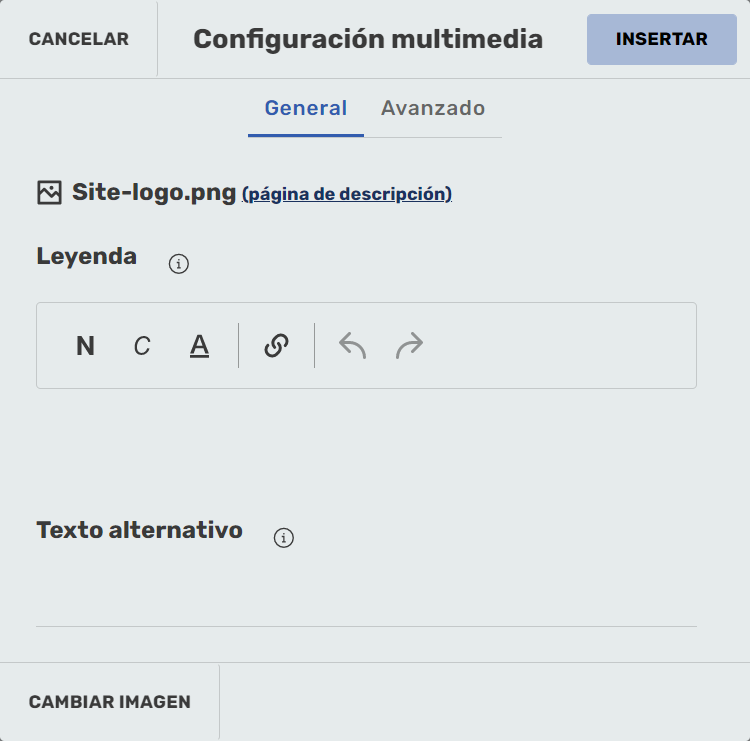Viewport: 750px width, 741px height.
Task: Click the insert link chain icon
Action: 276,346
